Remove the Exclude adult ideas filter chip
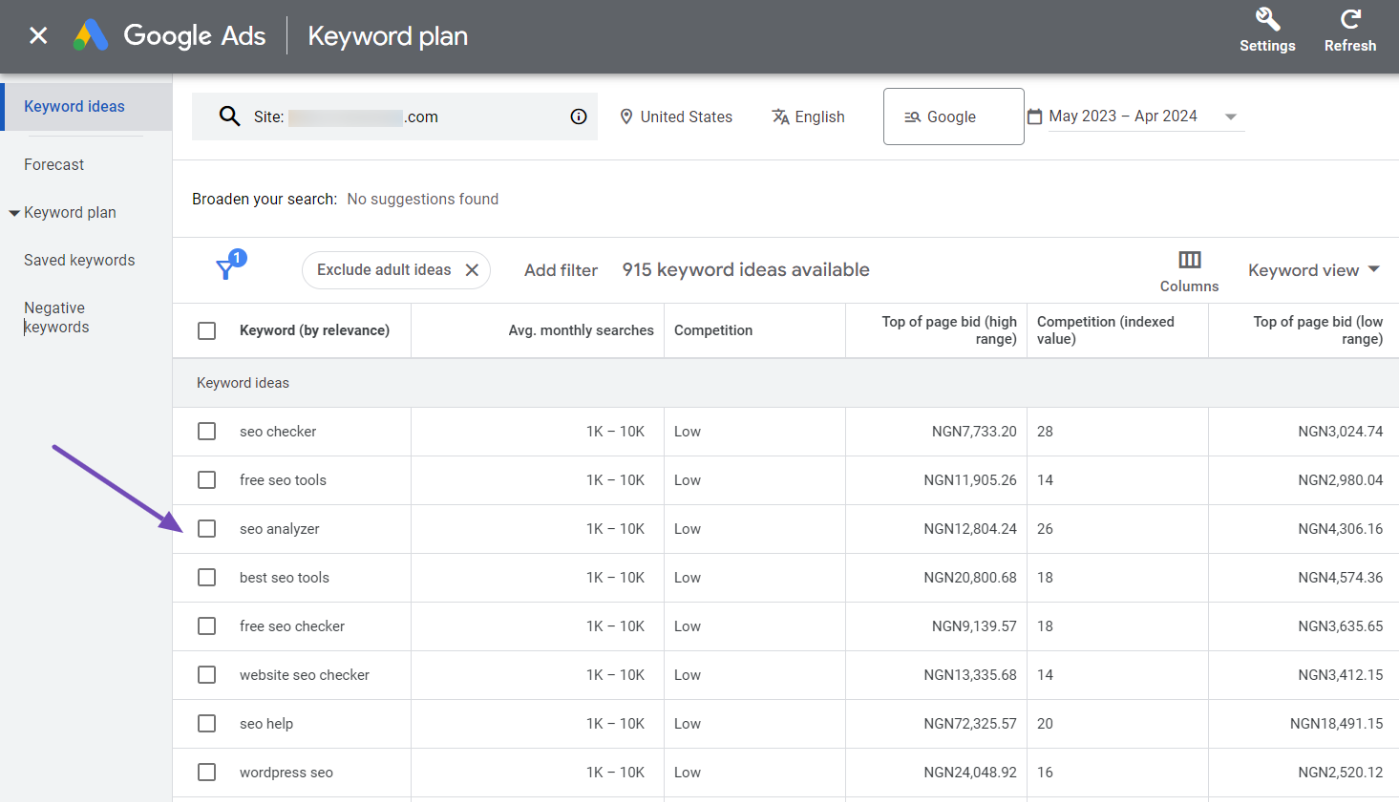The image size is (1399, 802). [x=472, y=270]
